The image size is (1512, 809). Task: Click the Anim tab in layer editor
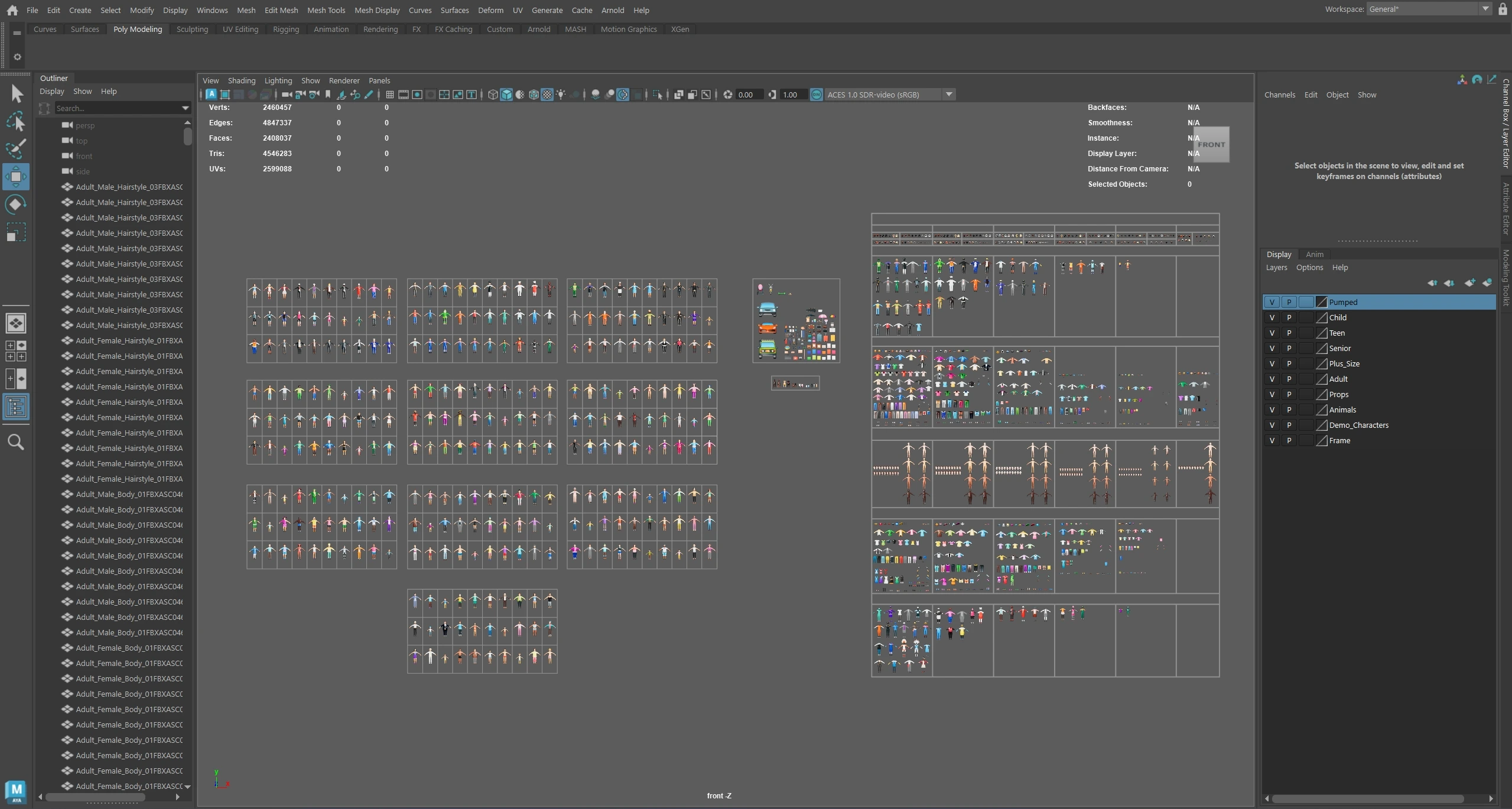click(1314, 254)
